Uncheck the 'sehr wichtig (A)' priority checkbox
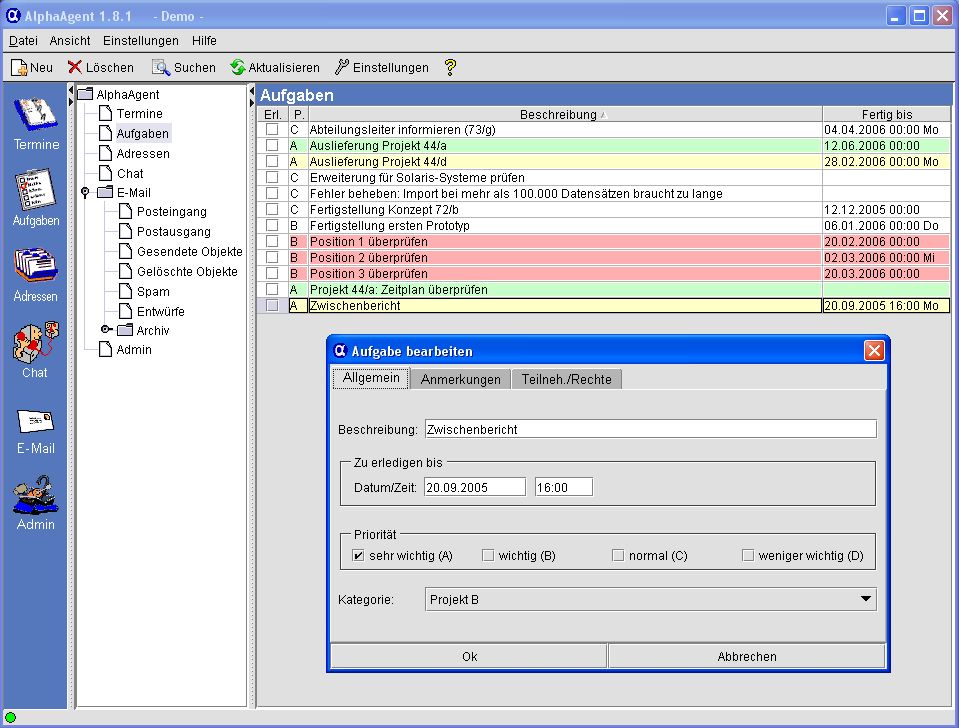The height and width of the screenshot is (728, 959). (x=359, y=556)
